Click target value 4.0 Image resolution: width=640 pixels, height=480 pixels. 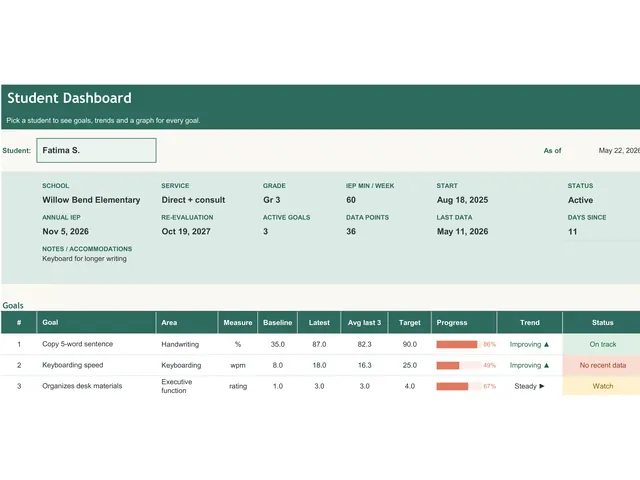pos(409,386)
